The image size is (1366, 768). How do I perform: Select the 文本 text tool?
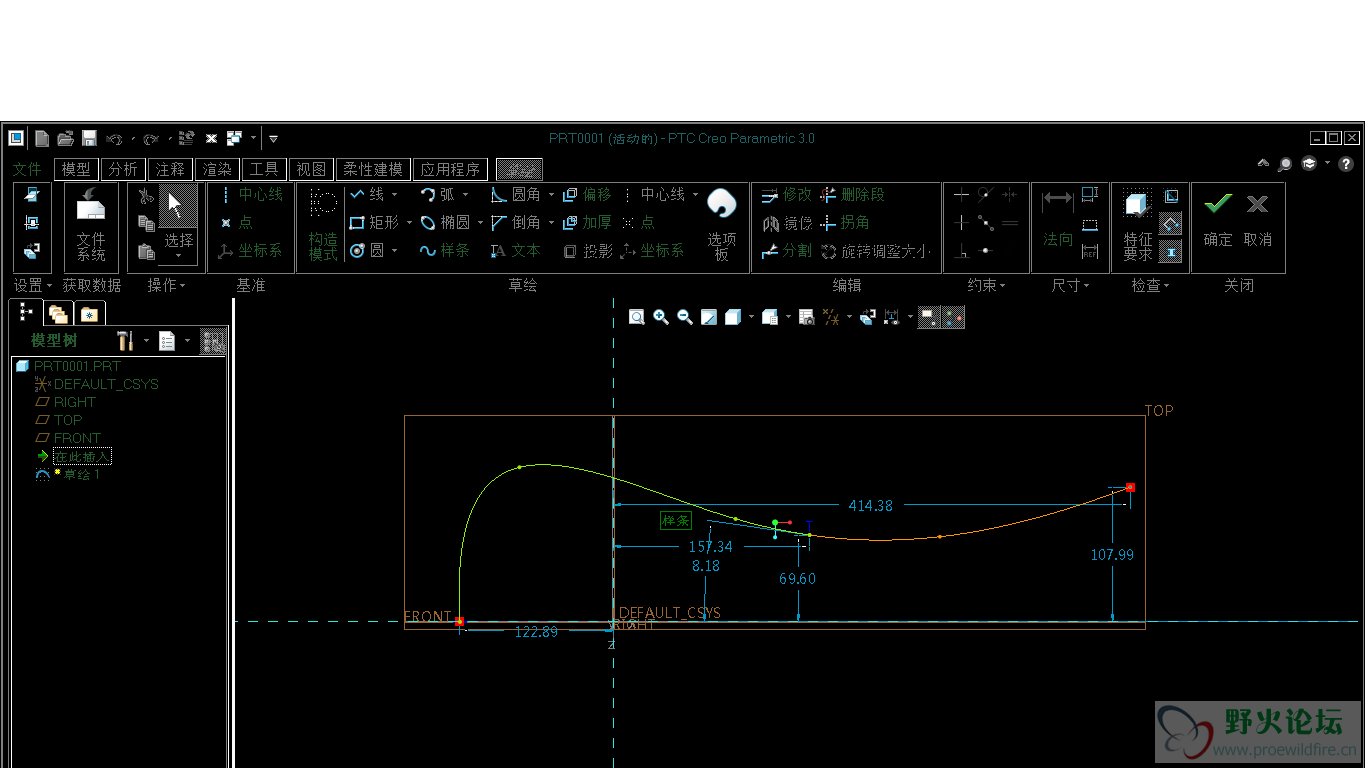click(x=516, y=250)
